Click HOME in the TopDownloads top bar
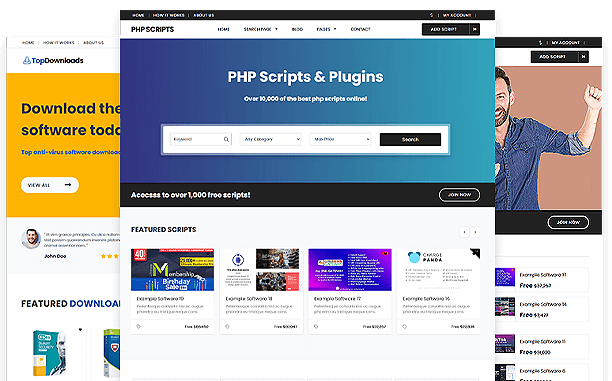The image size is (612, 381). click(x=28, y=43)
